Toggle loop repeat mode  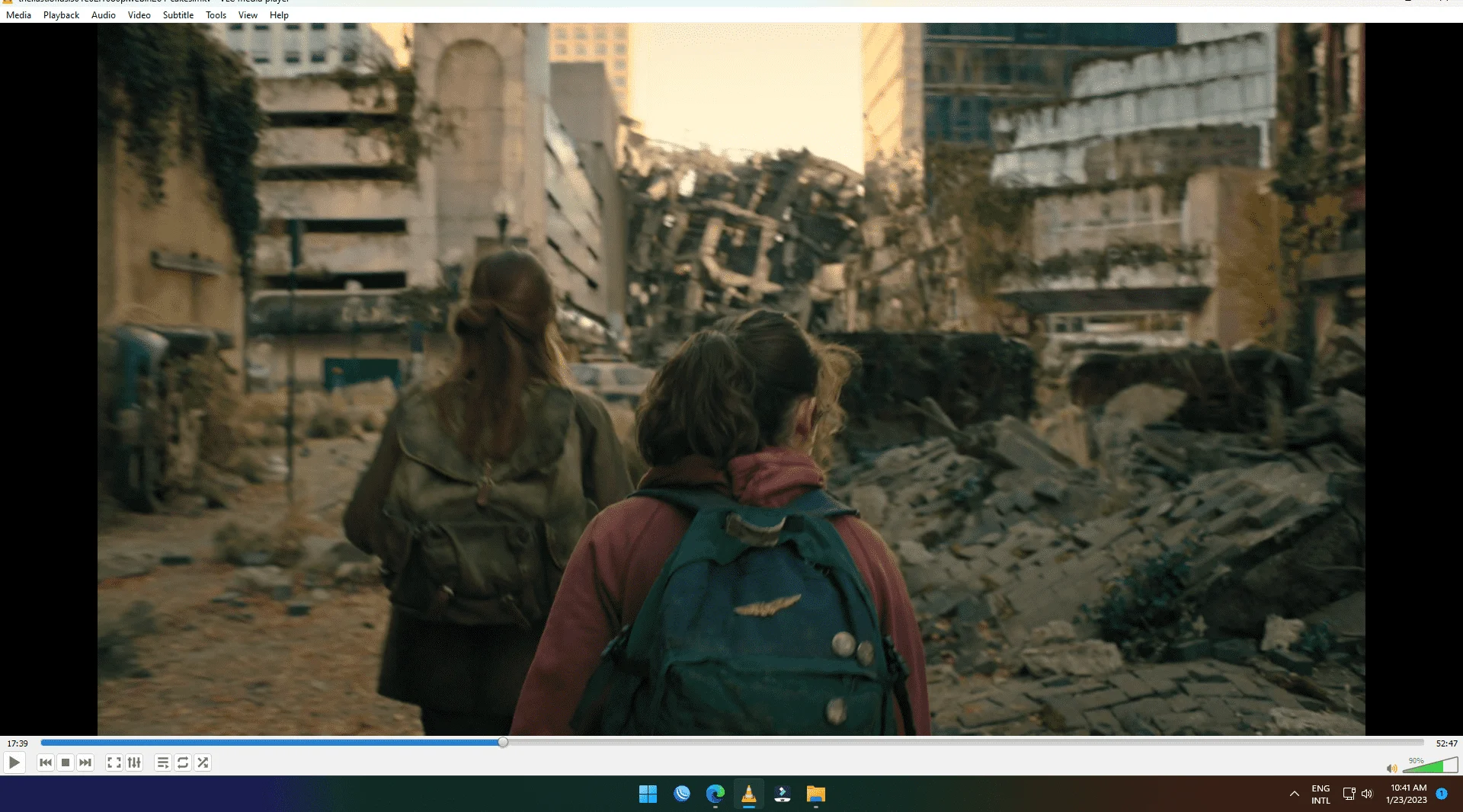183,762
